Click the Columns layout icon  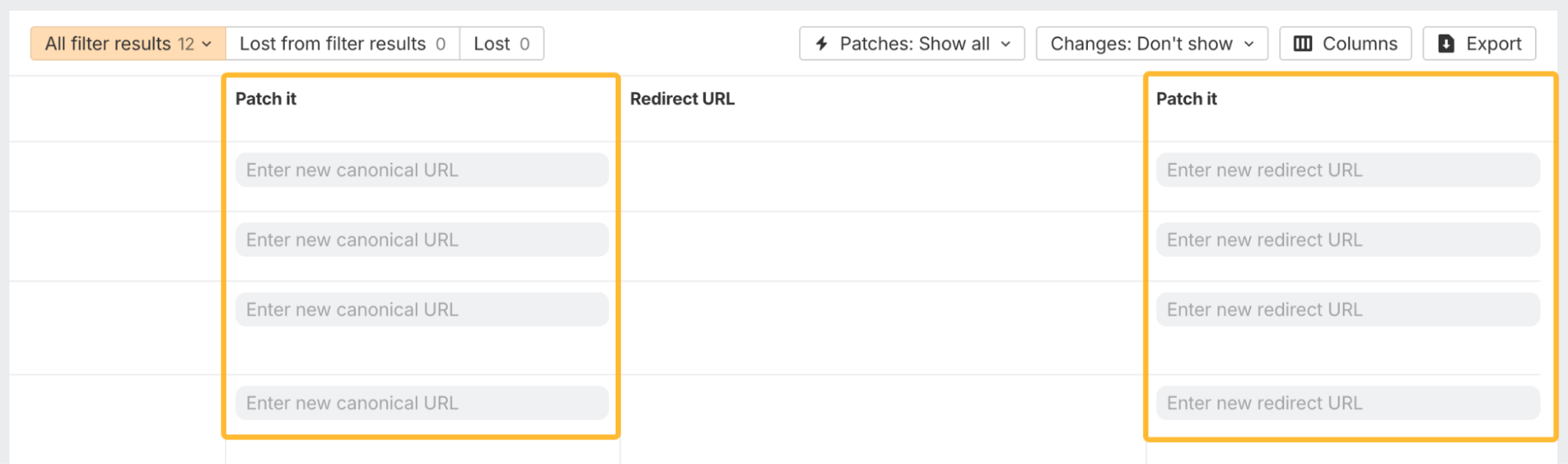pyautogui.click(x=1303, y=44)
